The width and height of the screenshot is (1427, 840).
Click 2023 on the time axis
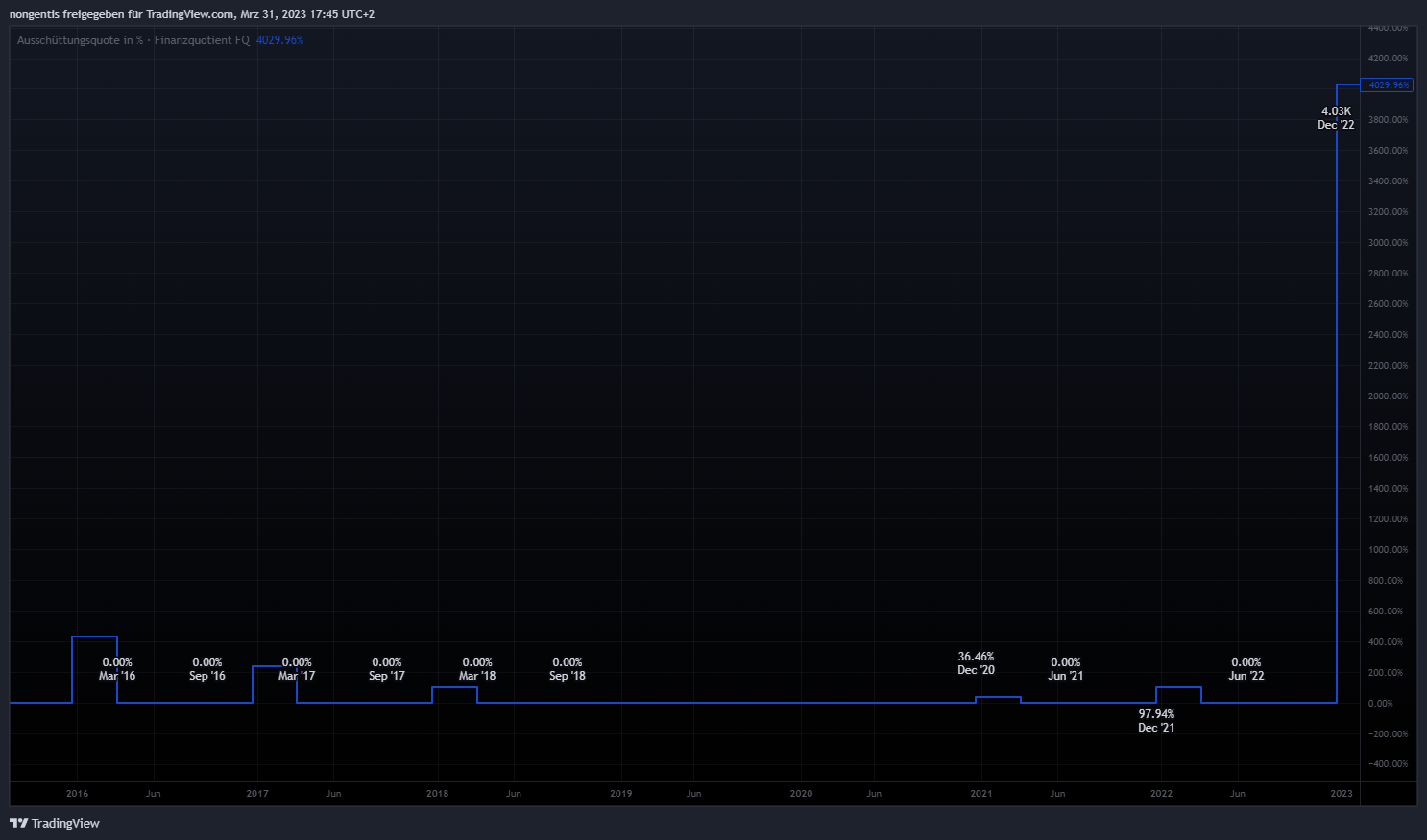[1342, 794]
